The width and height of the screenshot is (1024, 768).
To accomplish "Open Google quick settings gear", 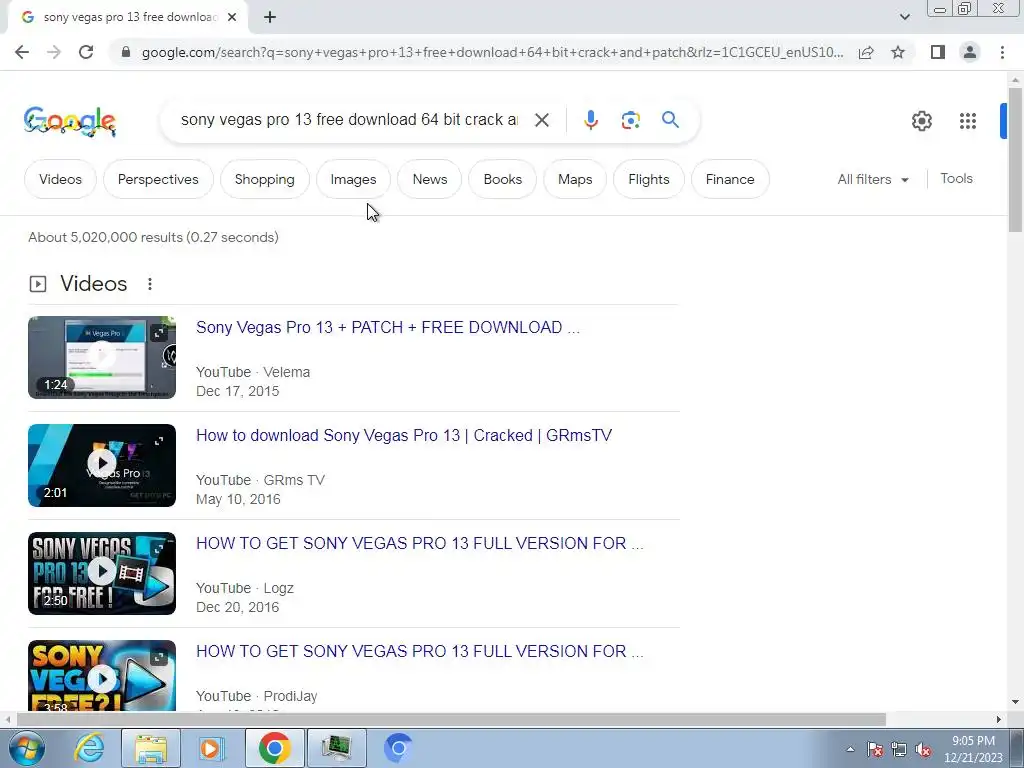I will 921,121.
